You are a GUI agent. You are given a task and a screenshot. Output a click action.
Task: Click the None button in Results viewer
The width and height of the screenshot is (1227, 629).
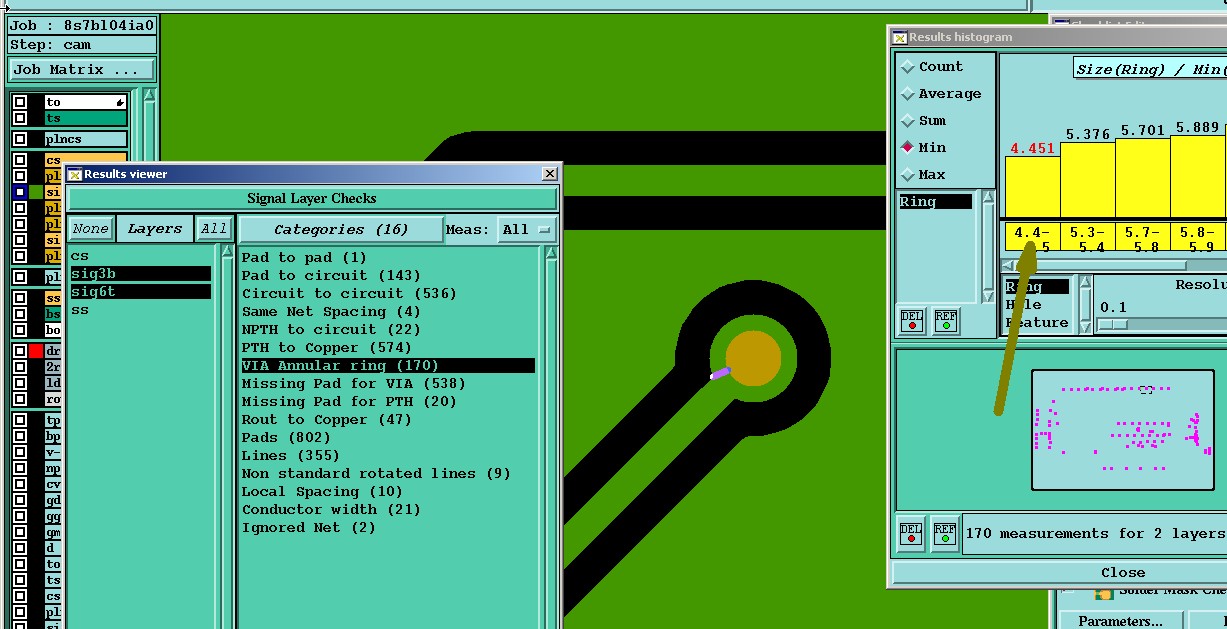tap(90, 229)
